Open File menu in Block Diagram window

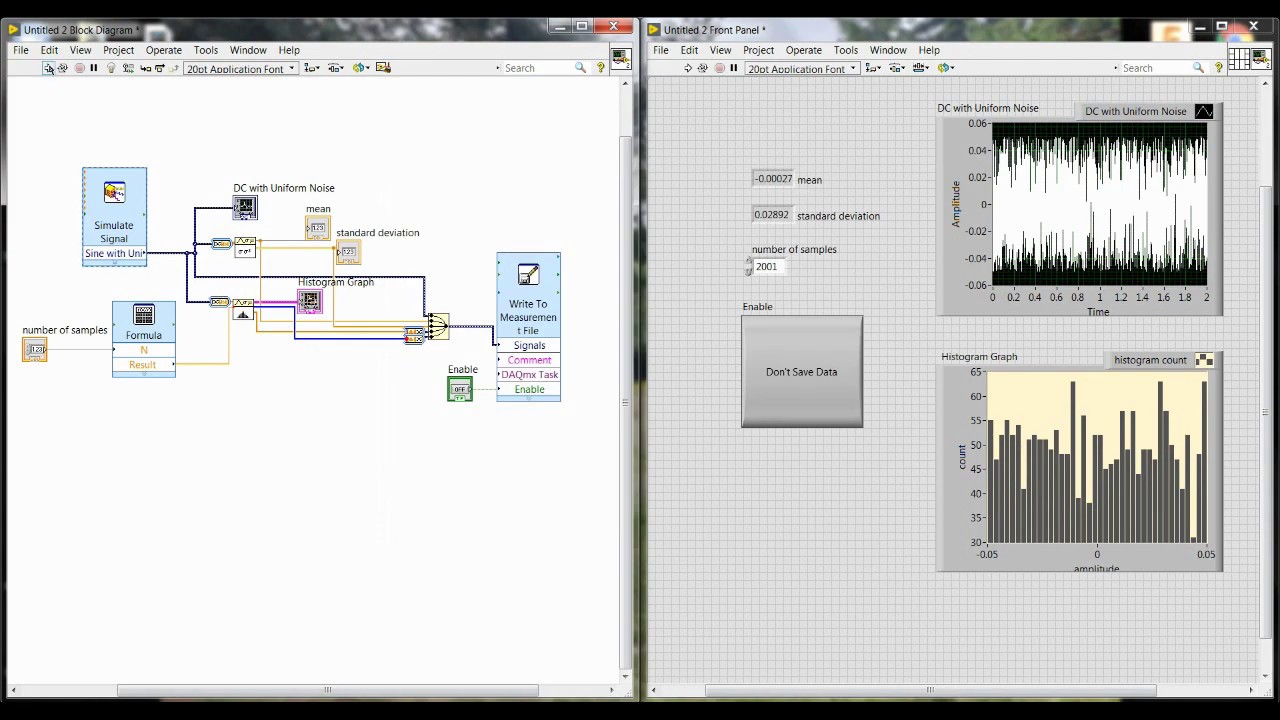point(21,50)
